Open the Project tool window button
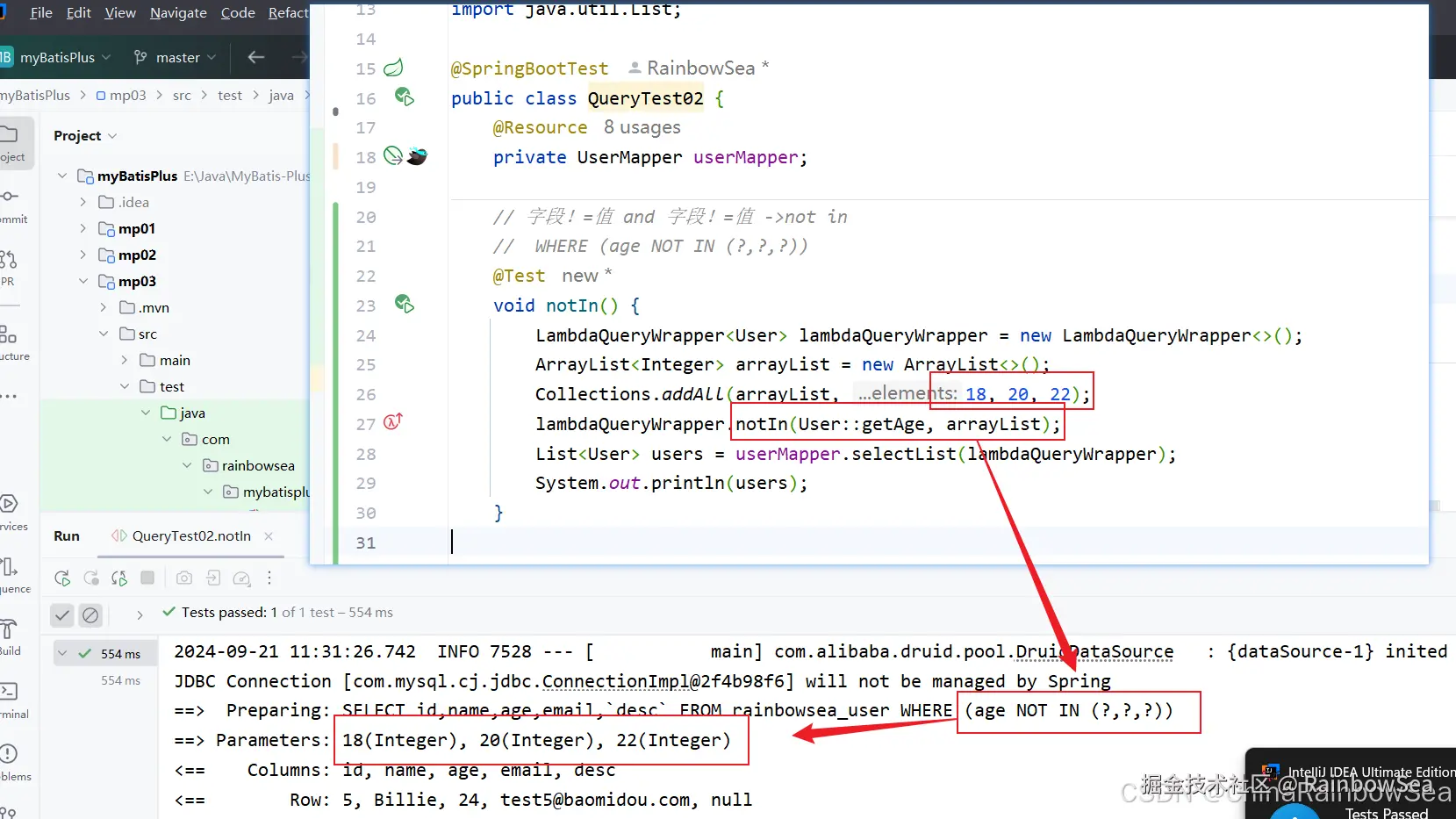The image size is (1456, 819). point(12,142)
